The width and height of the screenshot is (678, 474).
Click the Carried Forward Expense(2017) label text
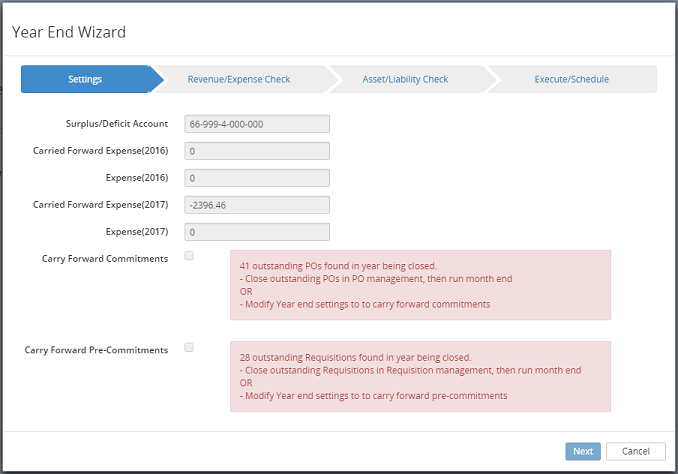coord(100,204)
